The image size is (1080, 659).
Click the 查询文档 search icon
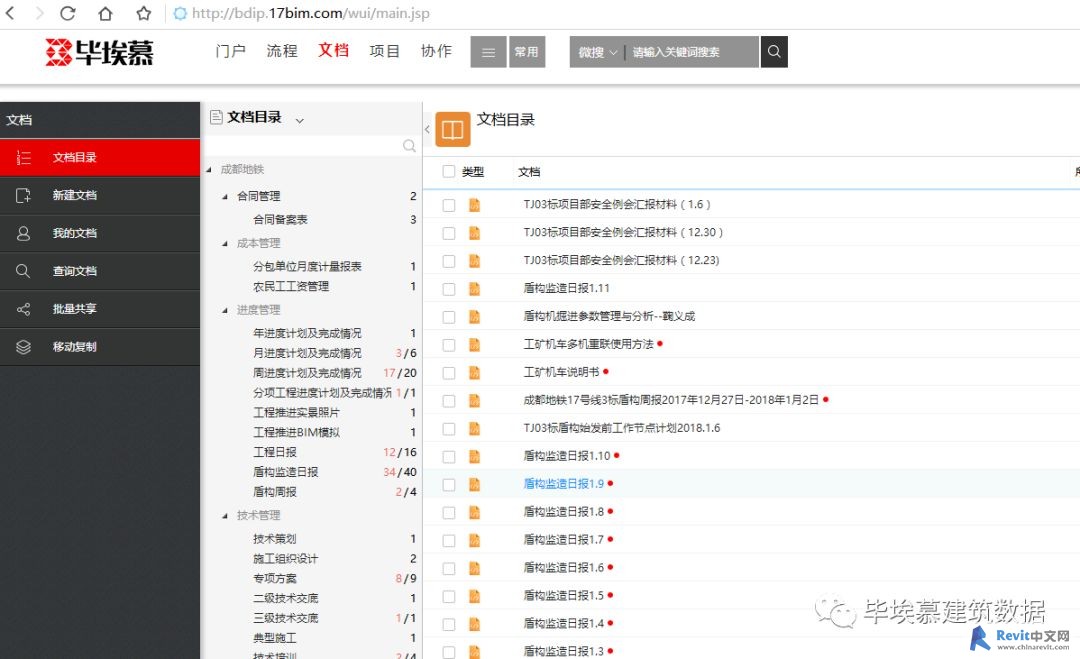23,271
